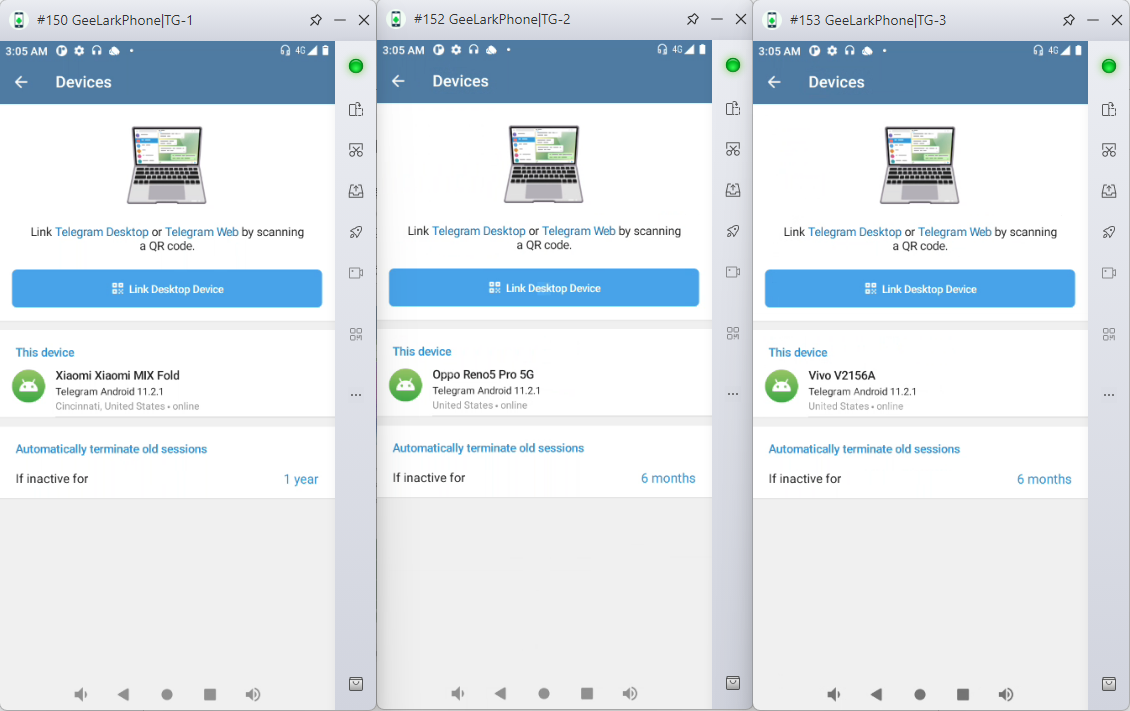
Task: Take screenshot with scissors icon in TG-2 sidebar
Action: (733, 149)
